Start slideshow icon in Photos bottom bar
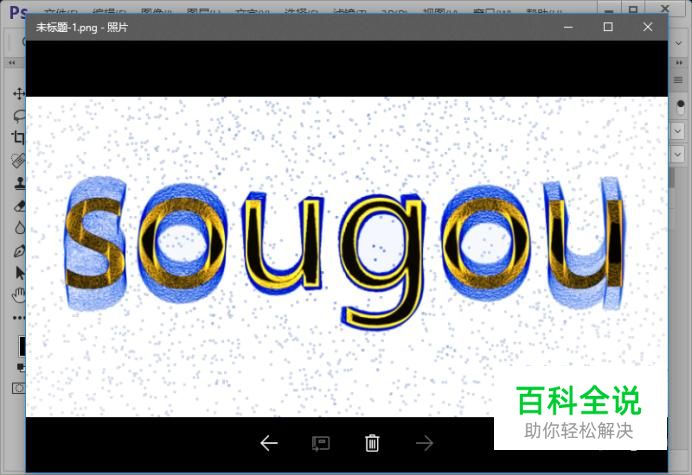The width and height of the screenshot is (692, 475). 321,443
